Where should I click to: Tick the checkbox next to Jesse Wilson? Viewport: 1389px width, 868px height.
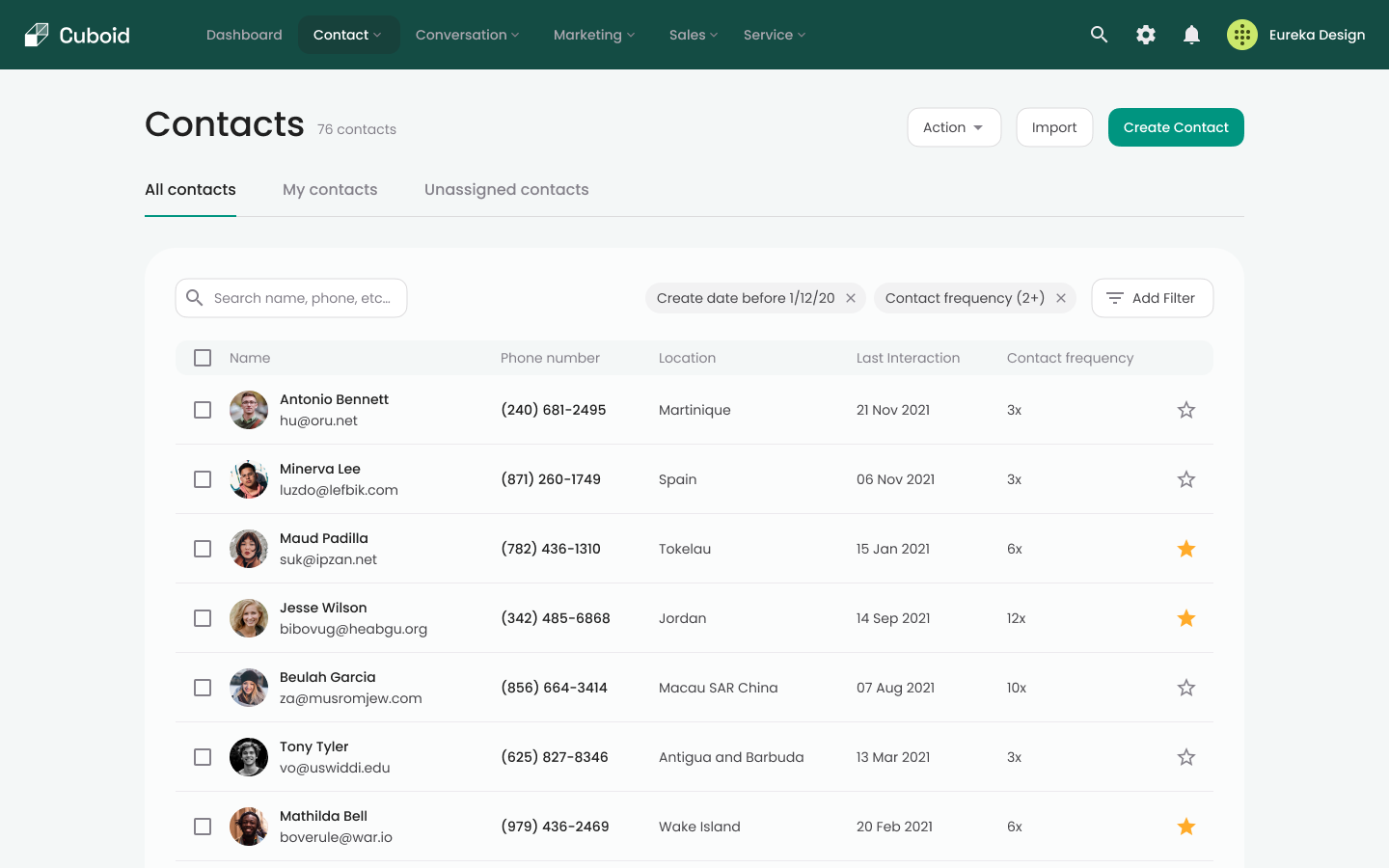pyautogui.click(x=203, y=618)
